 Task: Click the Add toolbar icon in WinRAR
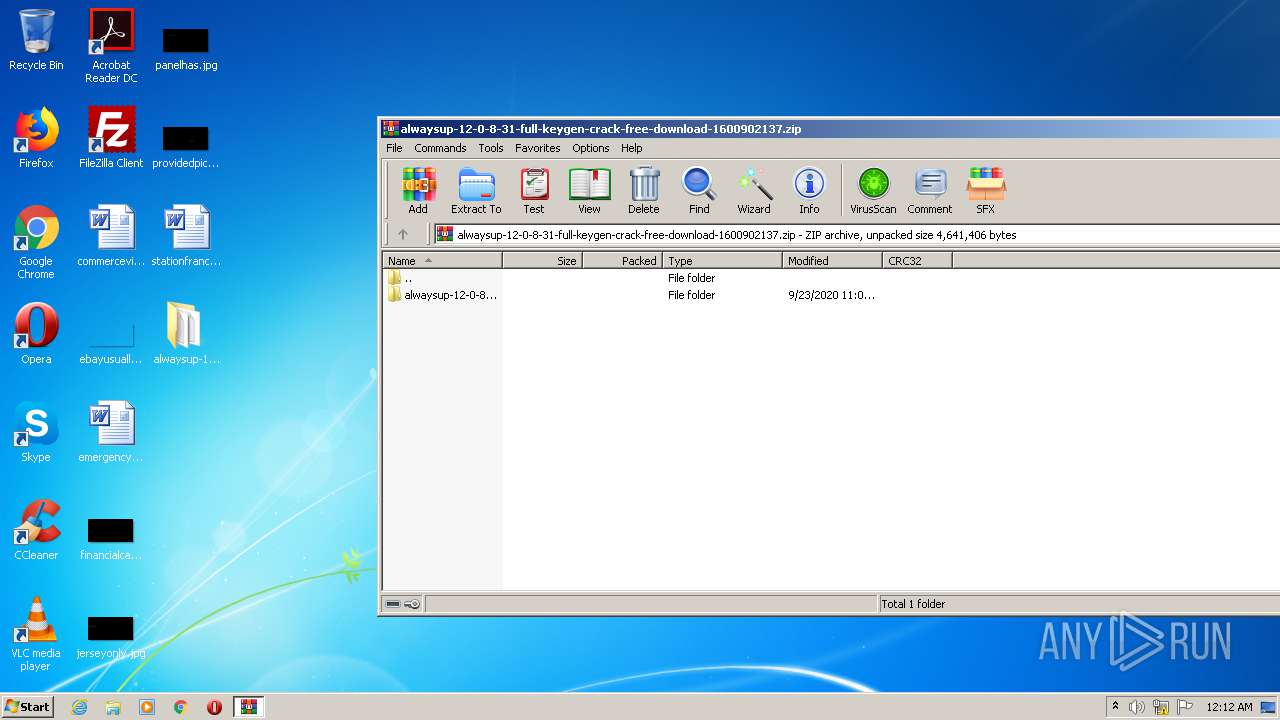(418, 191)
